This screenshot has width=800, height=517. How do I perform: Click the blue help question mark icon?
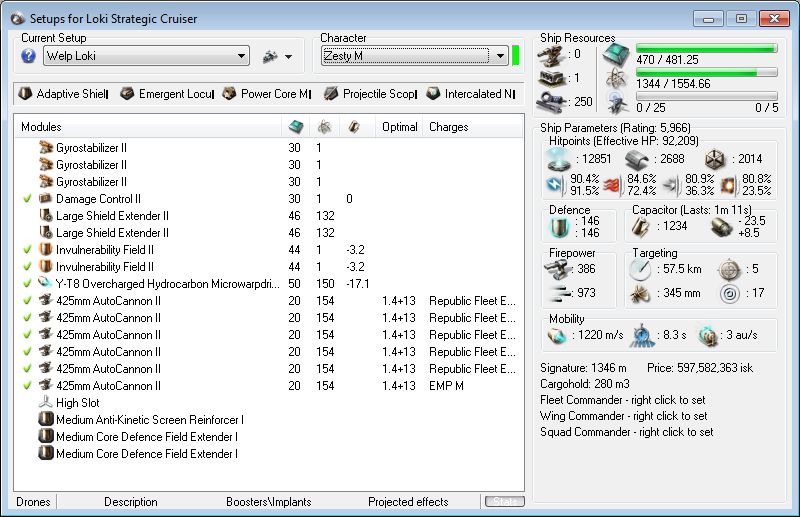click(x=29, y=56)
